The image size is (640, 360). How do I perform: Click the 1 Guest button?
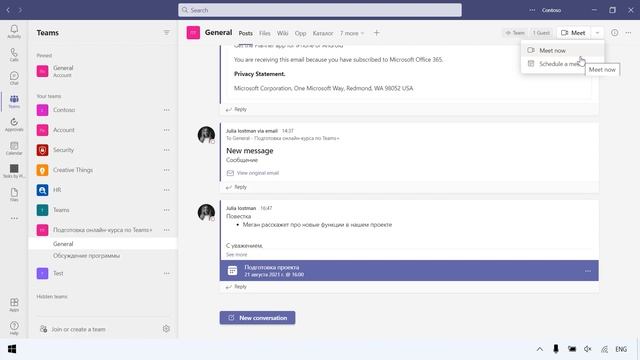tap(541, 33)
